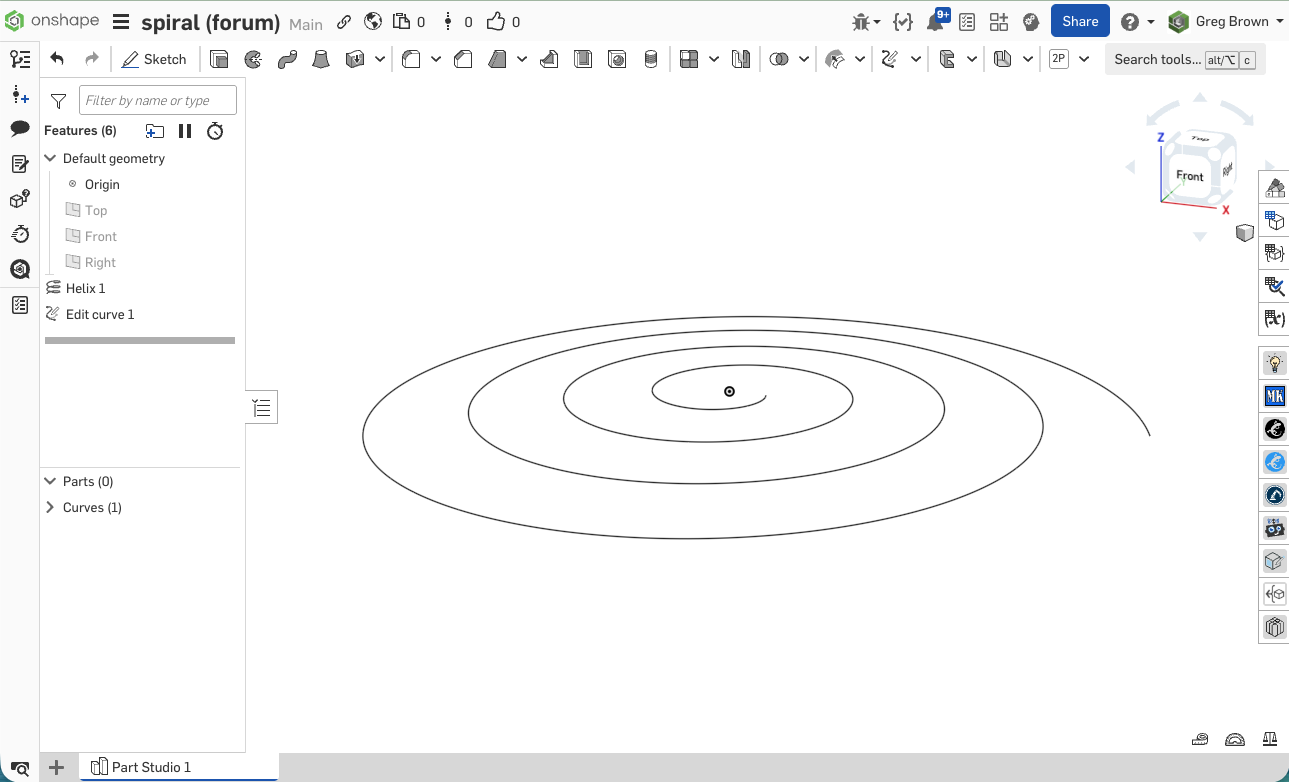Select the Extrude tool
Screen dimensions: 1289x782
(219, 59)
